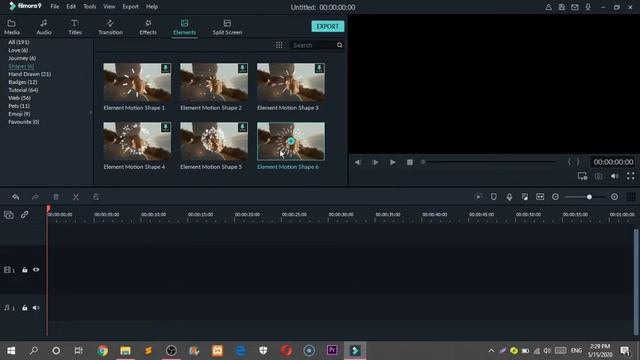The width and height of the screenshot is (640, 360).
Task: Open preview display settings icon
Action: click(x=582, y=176)
